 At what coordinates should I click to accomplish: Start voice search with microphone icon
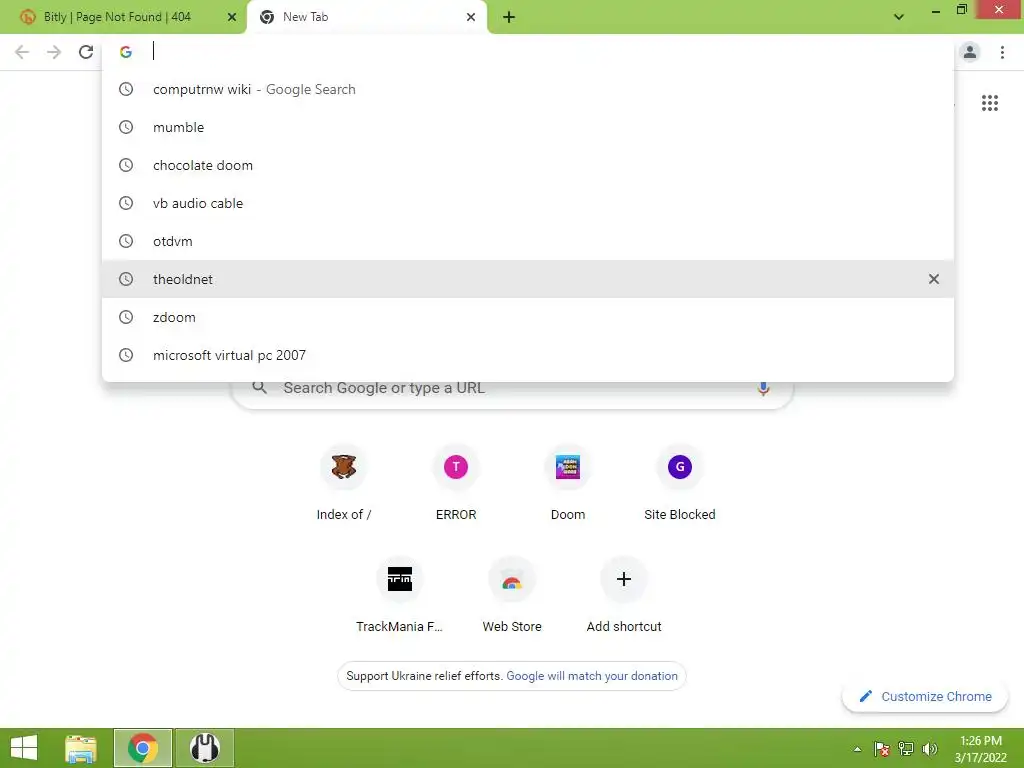pyautogui.click(x=763, y=388)
